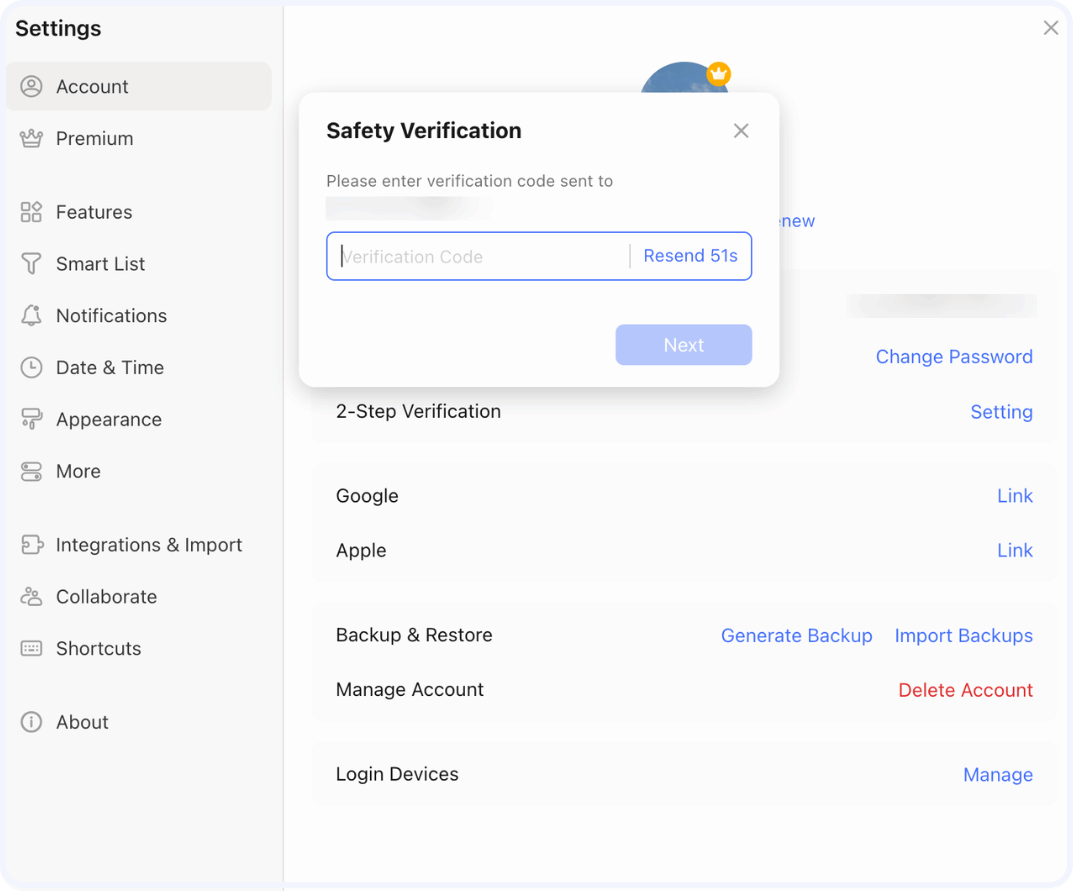The height and width of the screenshot is (891, 1073).
Task: Click the Resend code timer link
Action: pyautogui.click(x=690, y=256)
